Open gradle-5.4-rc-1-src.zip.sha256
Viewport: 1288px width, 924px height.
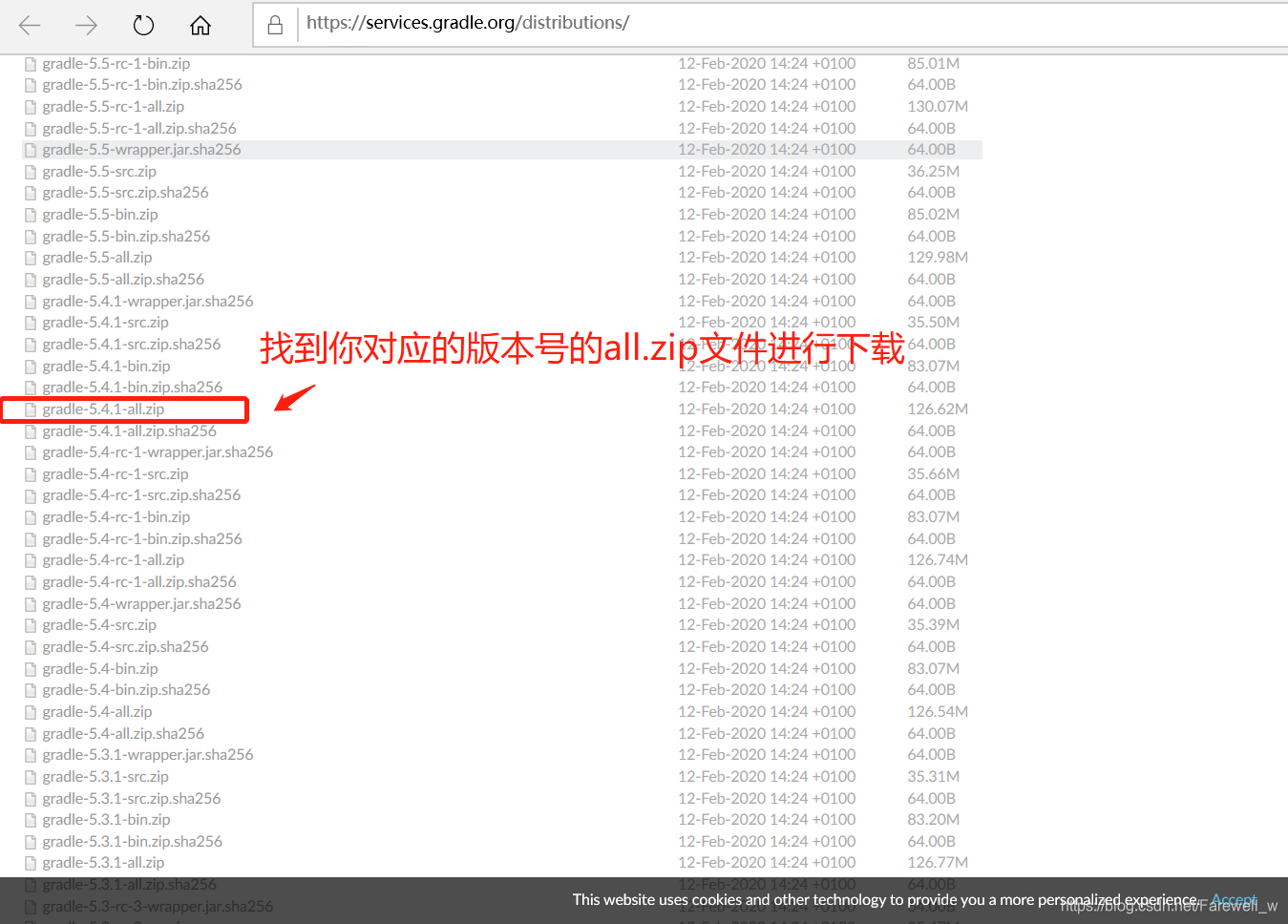click(x=141, y=495)
